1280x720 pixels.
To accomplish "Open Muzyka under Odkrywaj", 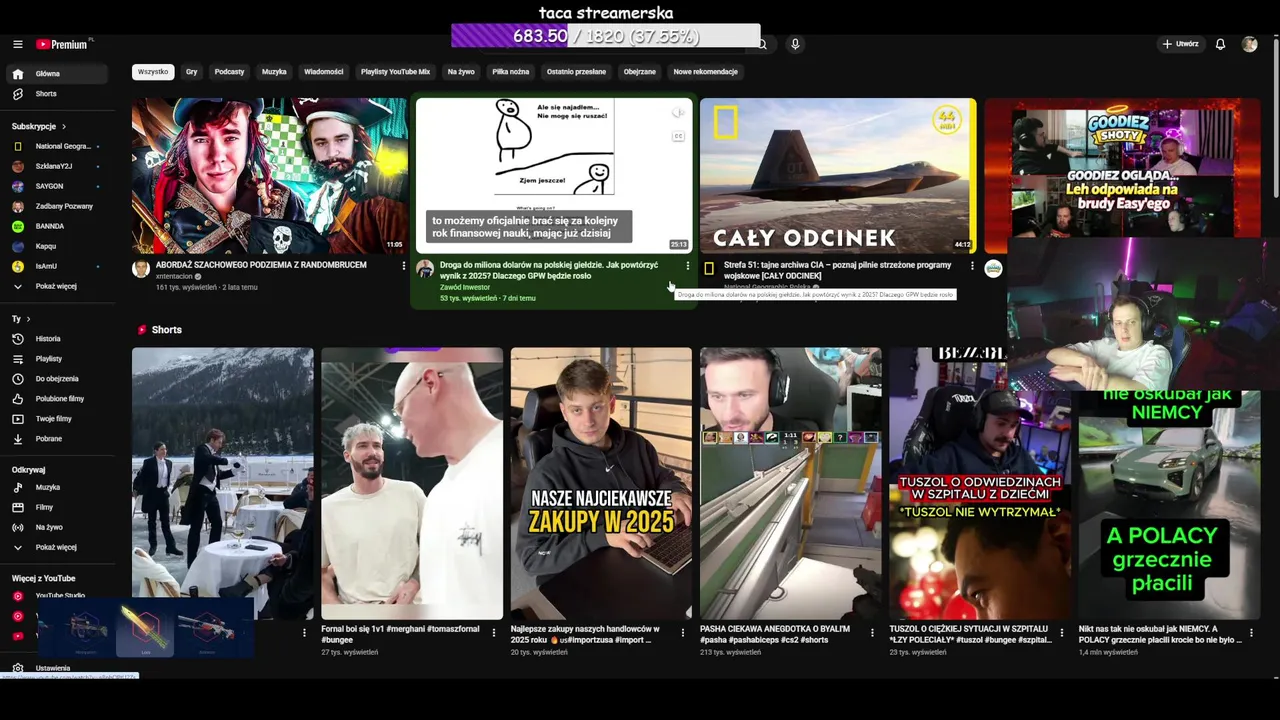I will [x=59, y=488].
